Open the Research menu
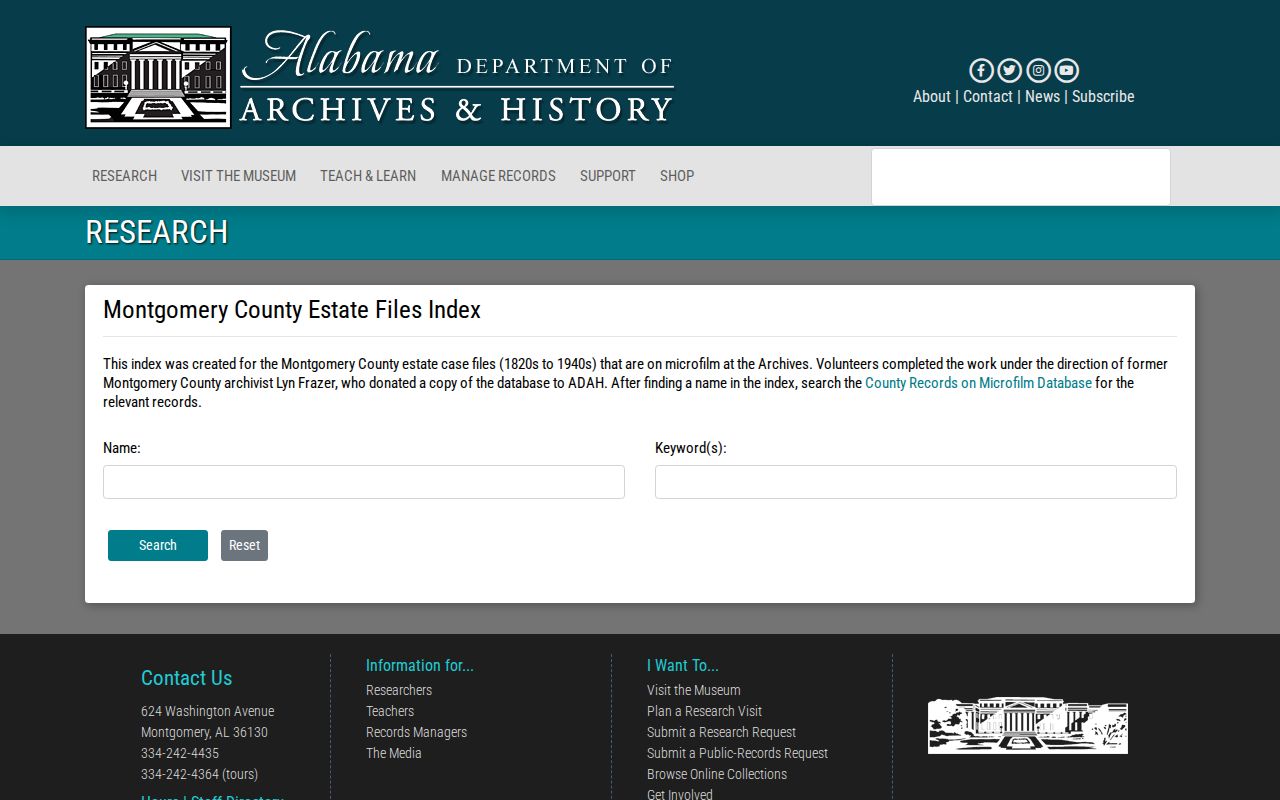The image size is (1280, 800). 124,176
